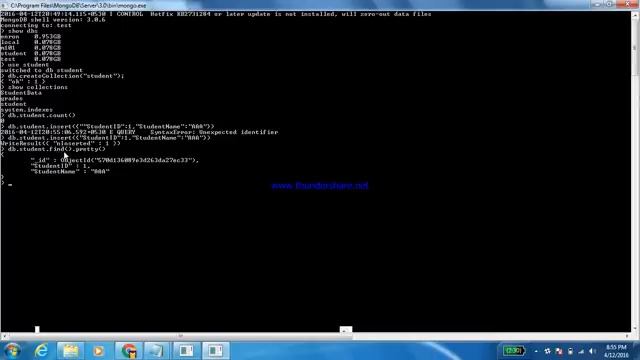
Task: Click the 'enron 0.953GB' database row
Action: click(31, 37)
